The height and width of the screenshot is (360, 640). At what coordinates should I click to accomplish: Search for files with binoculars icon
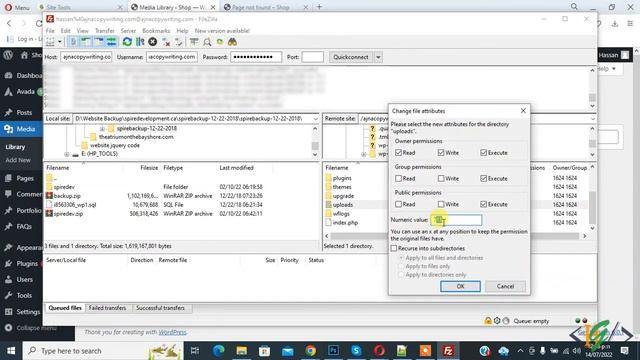pos(232,42)
